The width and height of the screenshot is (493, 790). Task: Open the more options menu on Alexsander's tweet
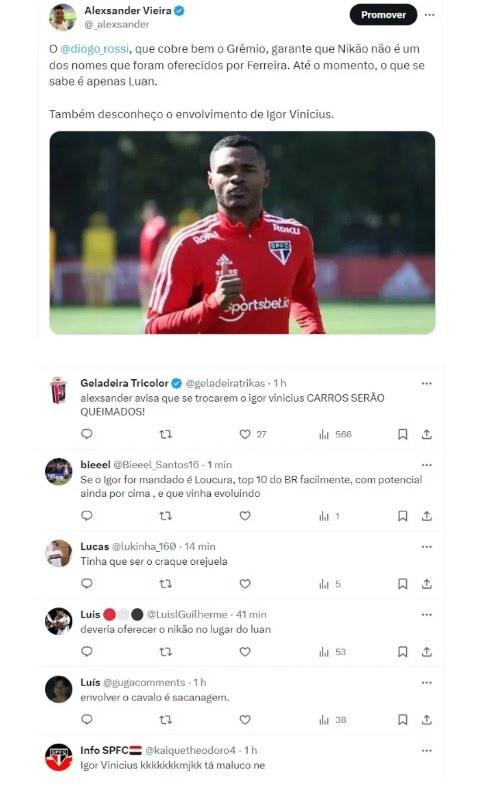pyautogui.click(x=430, y=15)
